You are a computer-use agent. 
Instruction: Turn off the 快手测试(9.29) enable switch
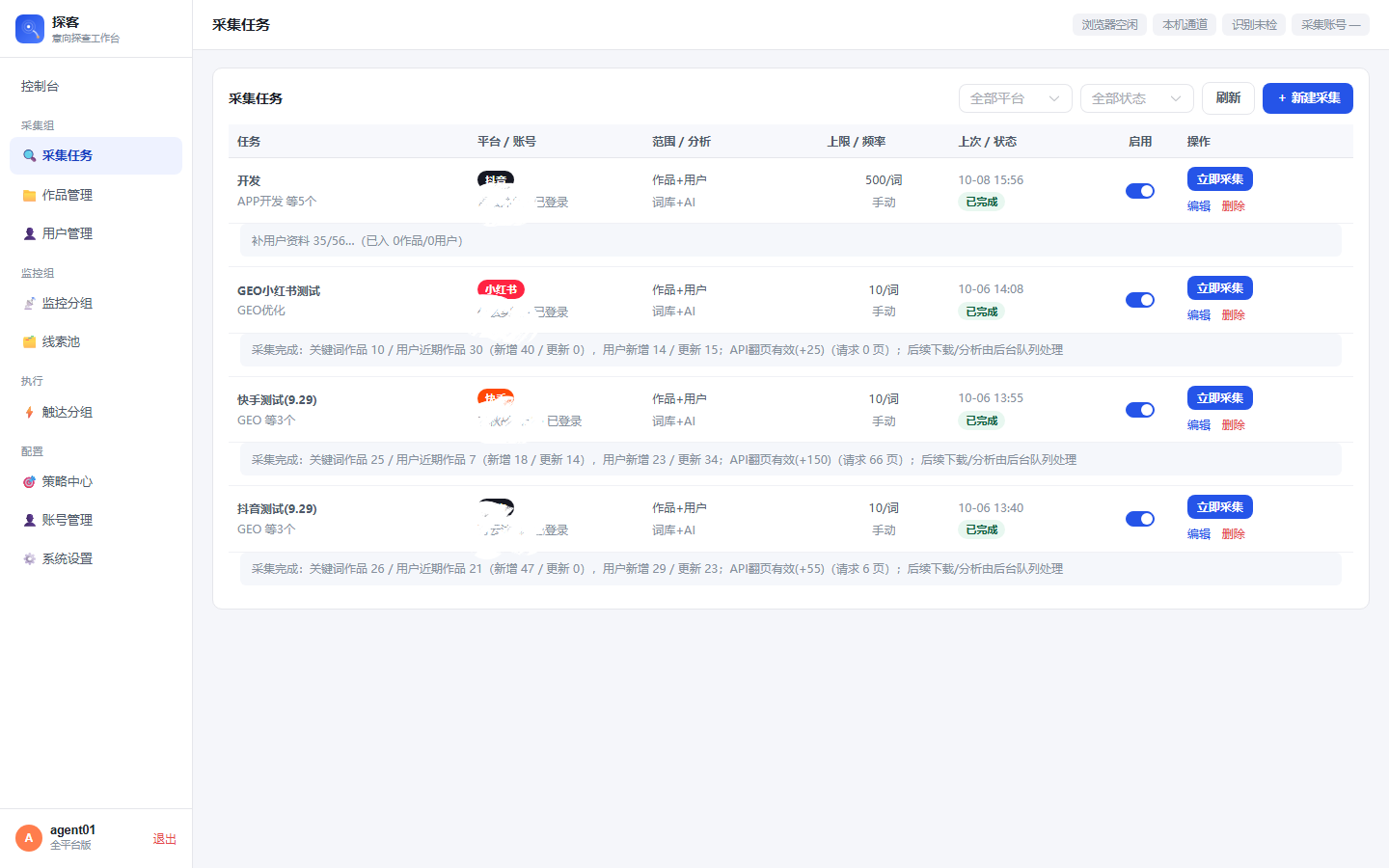[1140, 410]
